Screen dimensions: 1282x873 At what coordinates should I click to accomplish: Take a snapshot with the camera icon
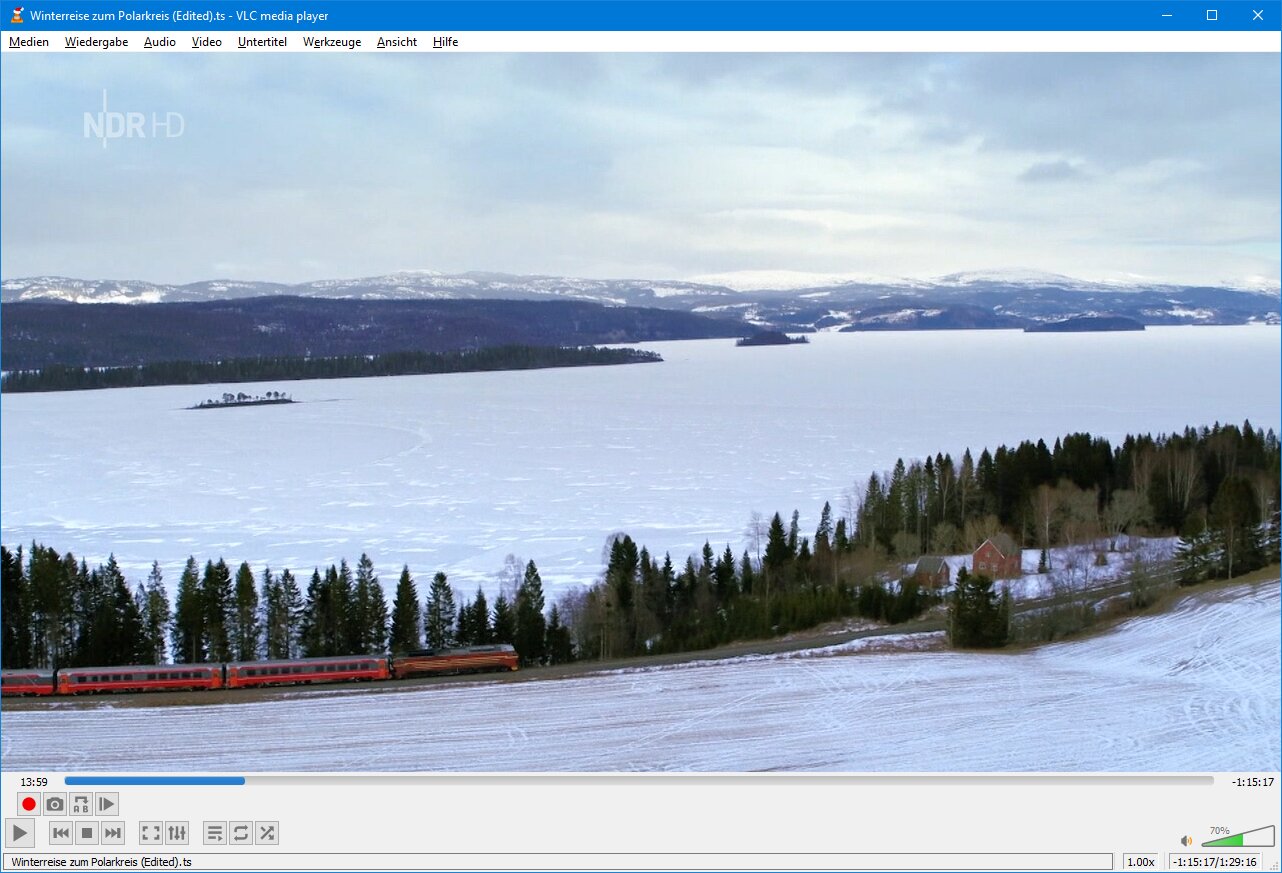tap(55, 804)
